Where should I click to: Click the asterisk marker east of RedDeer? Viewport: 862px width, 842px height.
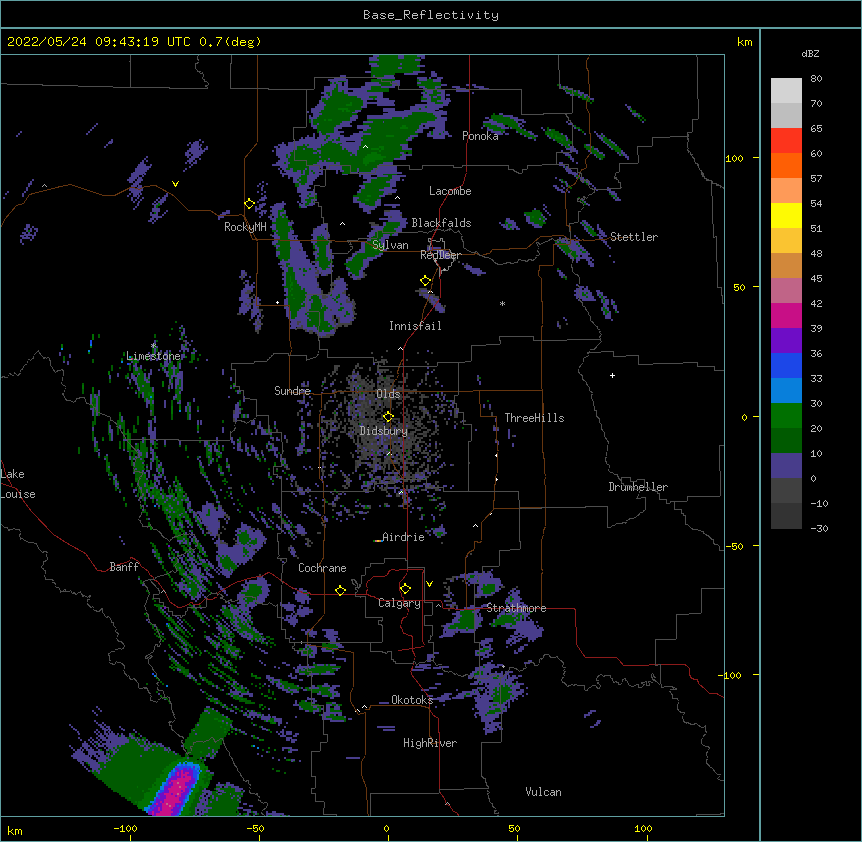coord(502,303)
